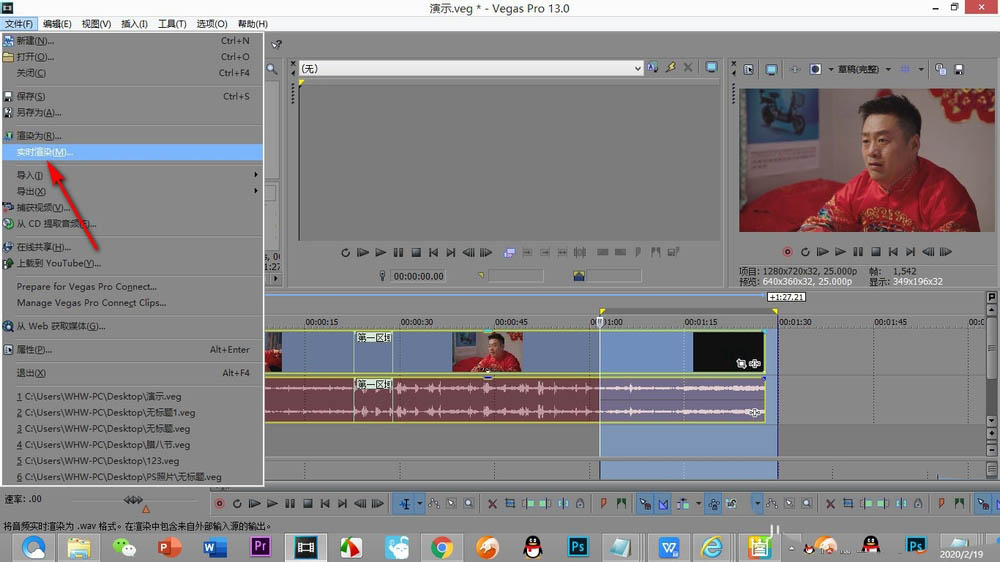
Task: Click trimmer external monitor icon
Action: tap(711, 68)
